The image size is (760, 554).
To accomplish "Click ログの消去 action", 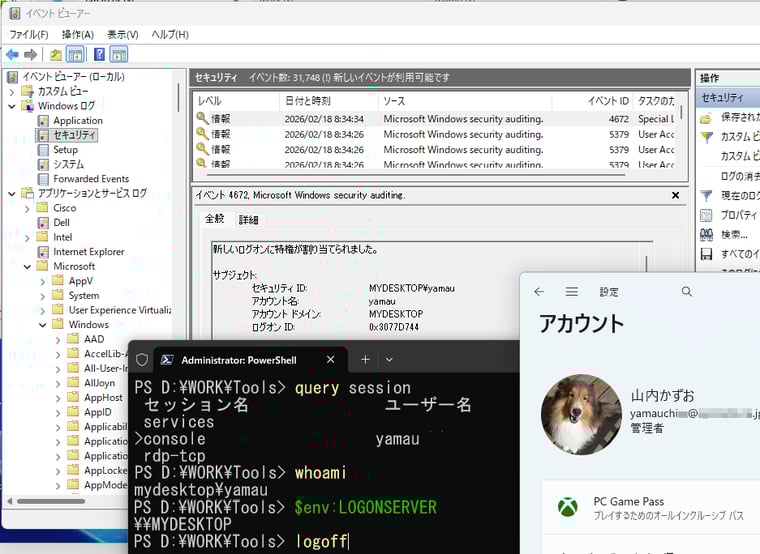I will 740,176.
